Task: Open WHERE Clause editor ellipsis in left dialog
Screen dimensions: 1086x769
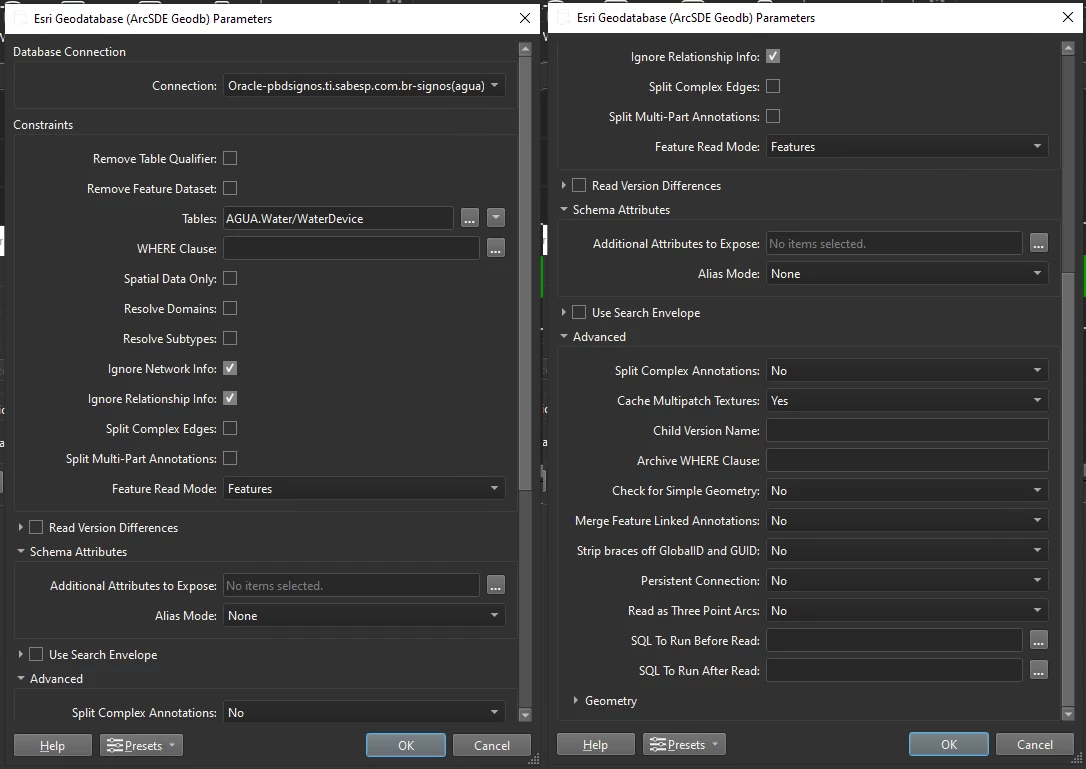Action: [x=496, y=248]
